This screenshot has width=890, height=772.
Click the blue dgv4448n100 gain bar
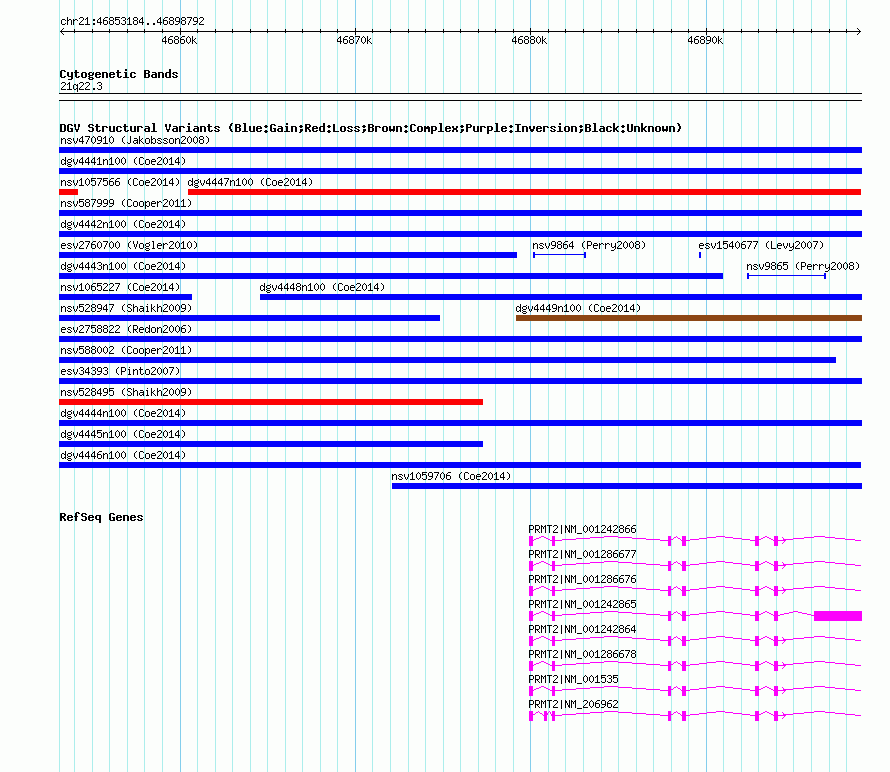click(x=561, y=297)
